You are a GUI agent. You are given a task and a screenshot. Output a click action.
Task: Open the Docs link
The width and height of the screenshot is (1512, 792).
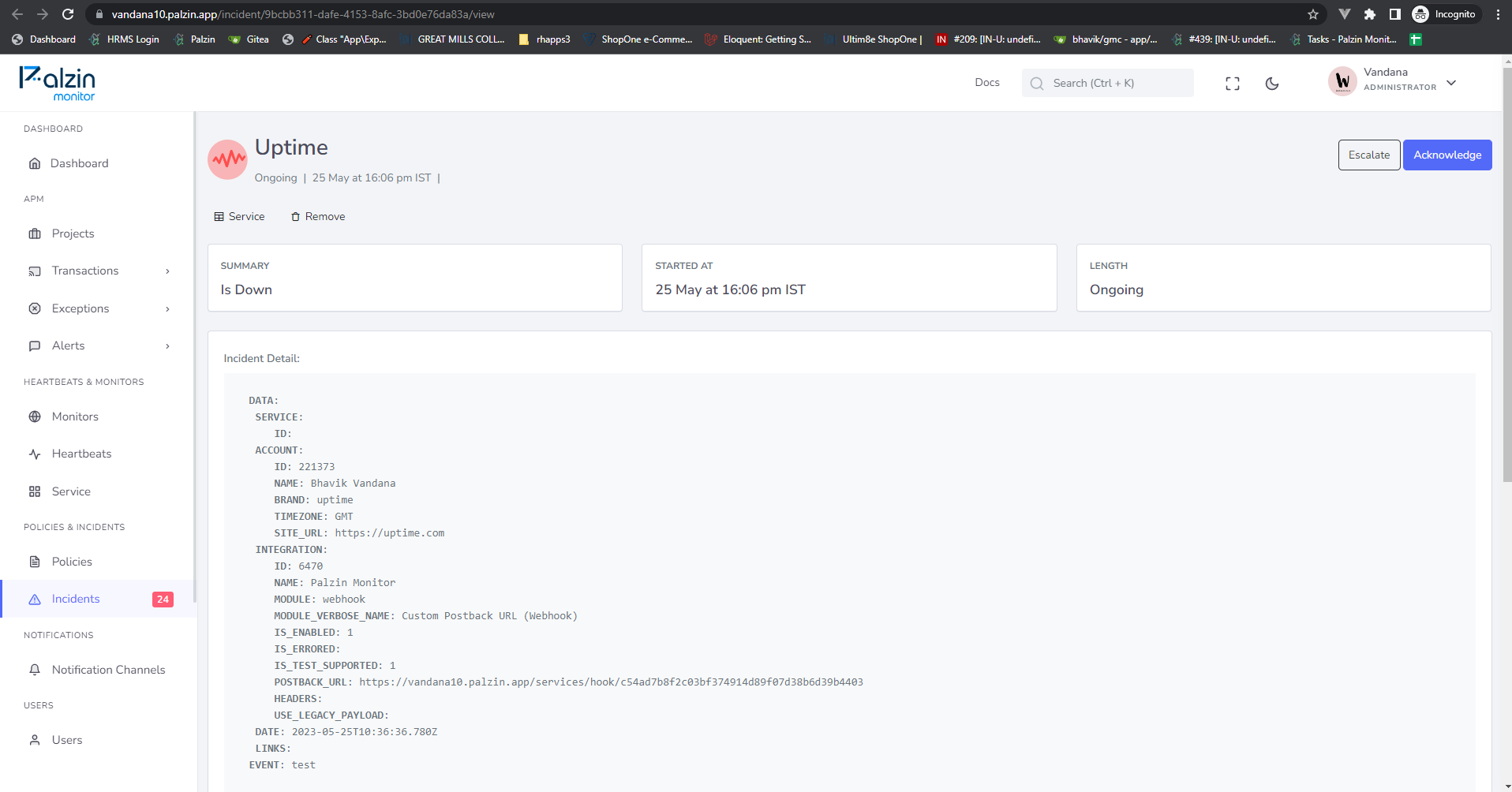[x=987, y=83]
